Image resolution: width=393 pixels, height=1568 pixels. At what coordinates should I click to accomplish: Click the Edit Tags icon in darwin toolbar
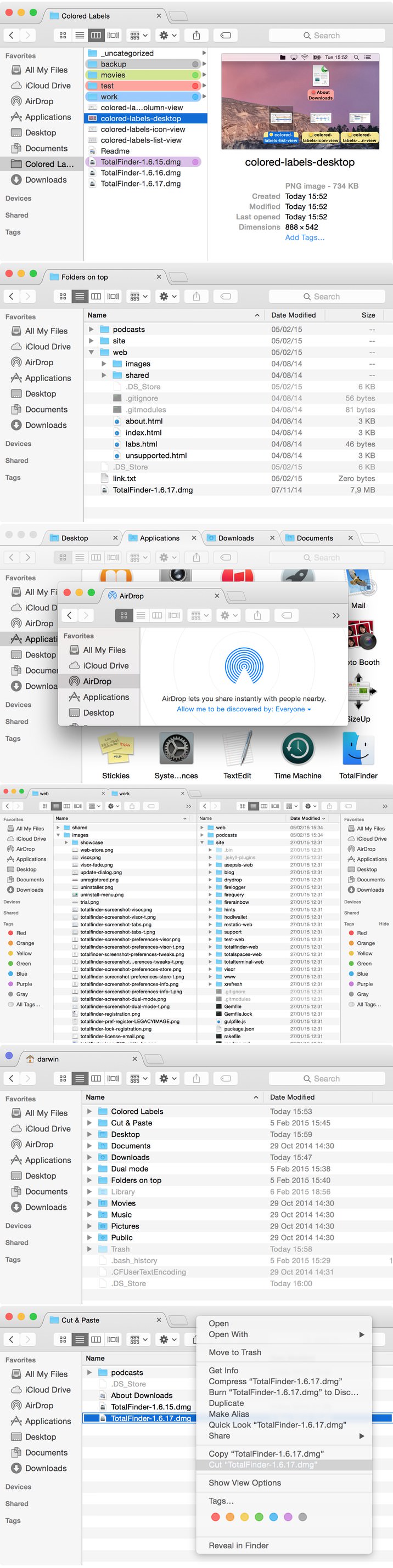pos(225,1078)
